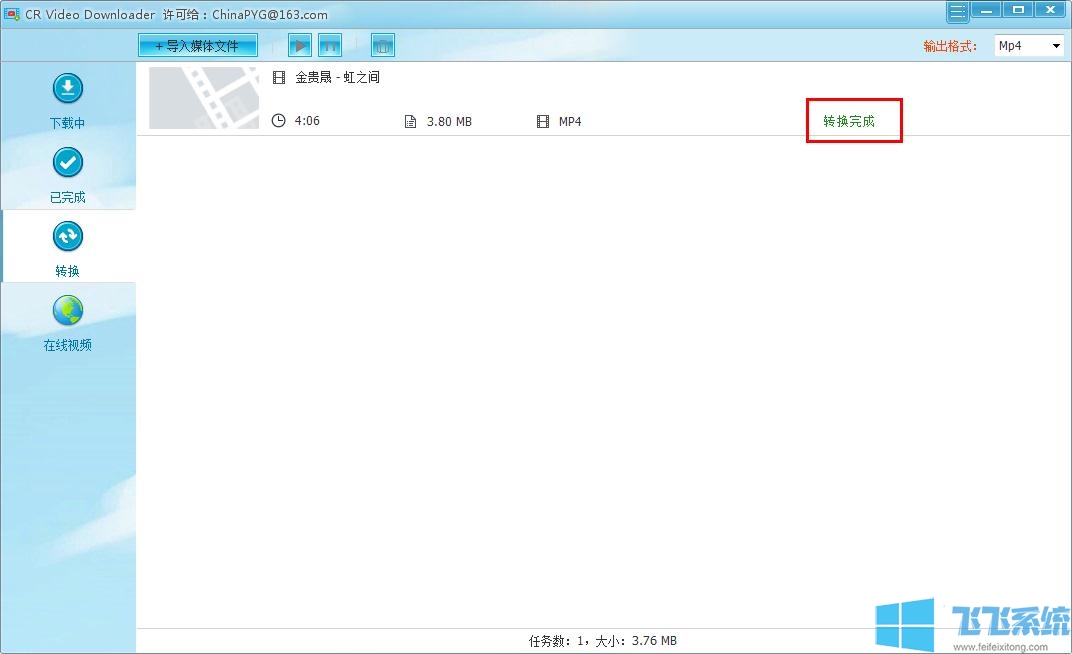
Task: Click the delete trash toolbar icon
Action: 383,46
